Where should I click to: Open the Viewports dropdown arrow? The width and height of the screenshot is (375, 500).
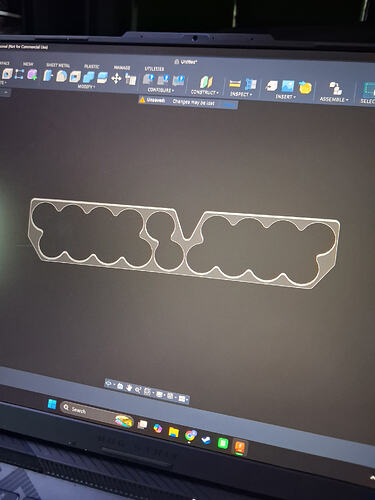coord(187,399)
